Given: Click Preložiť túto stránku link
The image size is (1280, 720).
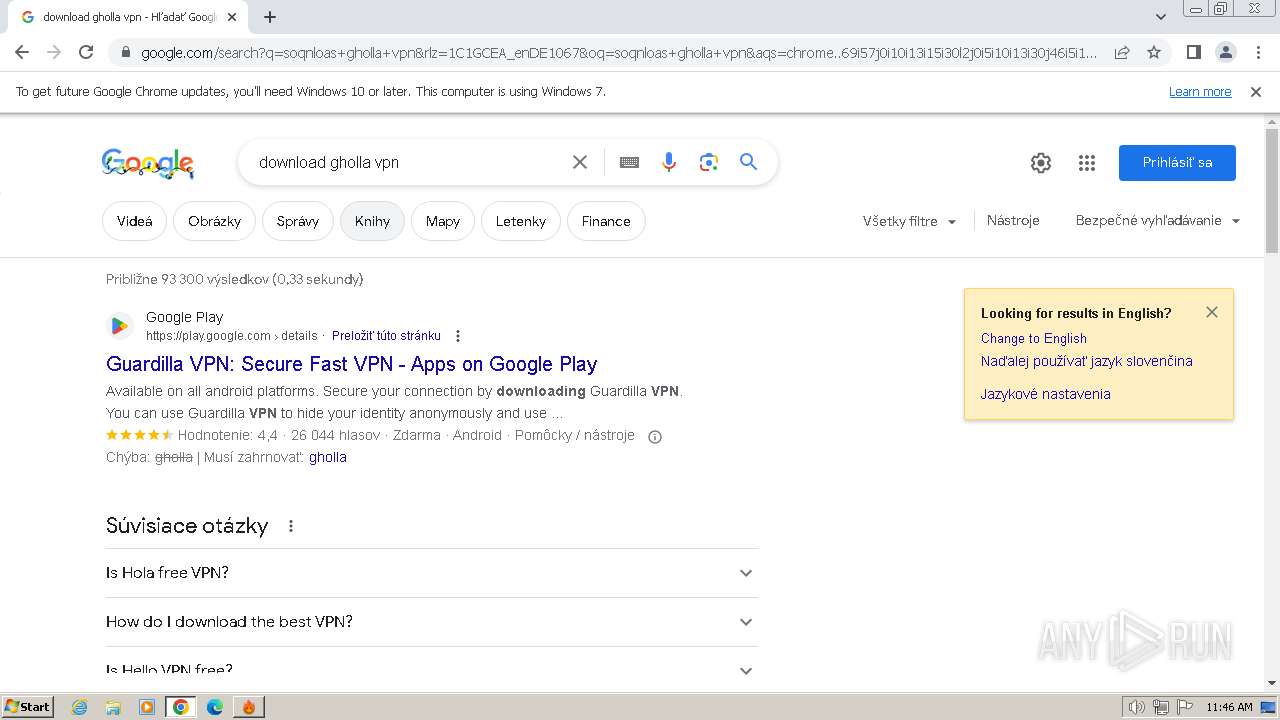Looking at the screenshot, I should (x=386, y=336).
